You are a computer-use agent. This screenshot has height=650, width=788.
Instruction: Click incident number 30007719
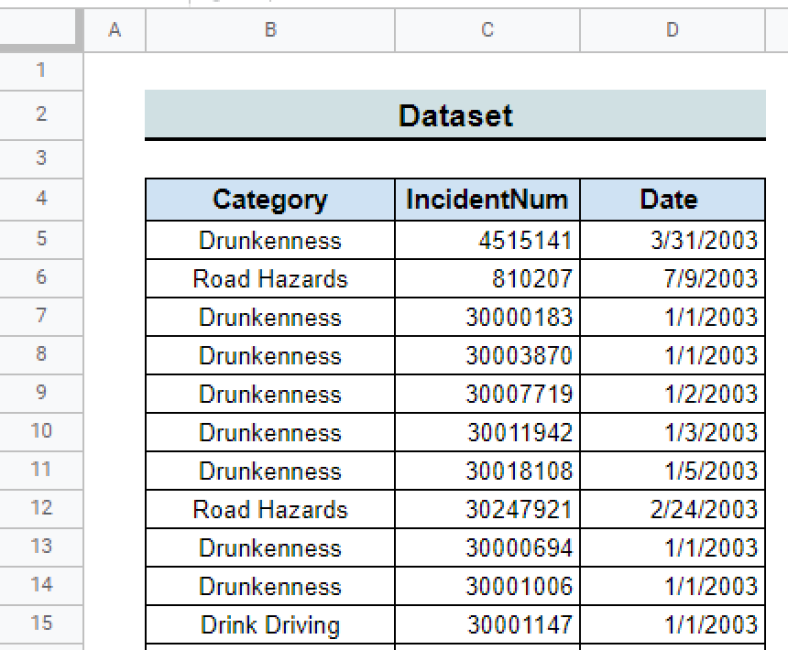point(487,394)
